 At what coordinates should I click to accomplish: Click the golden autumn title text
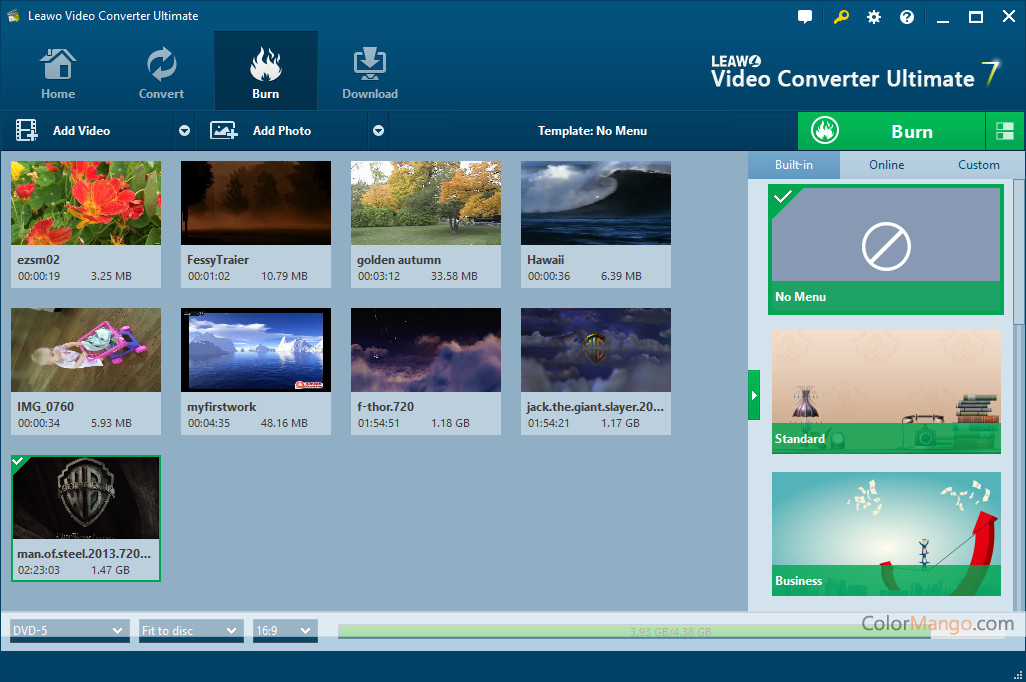point(398,260)
